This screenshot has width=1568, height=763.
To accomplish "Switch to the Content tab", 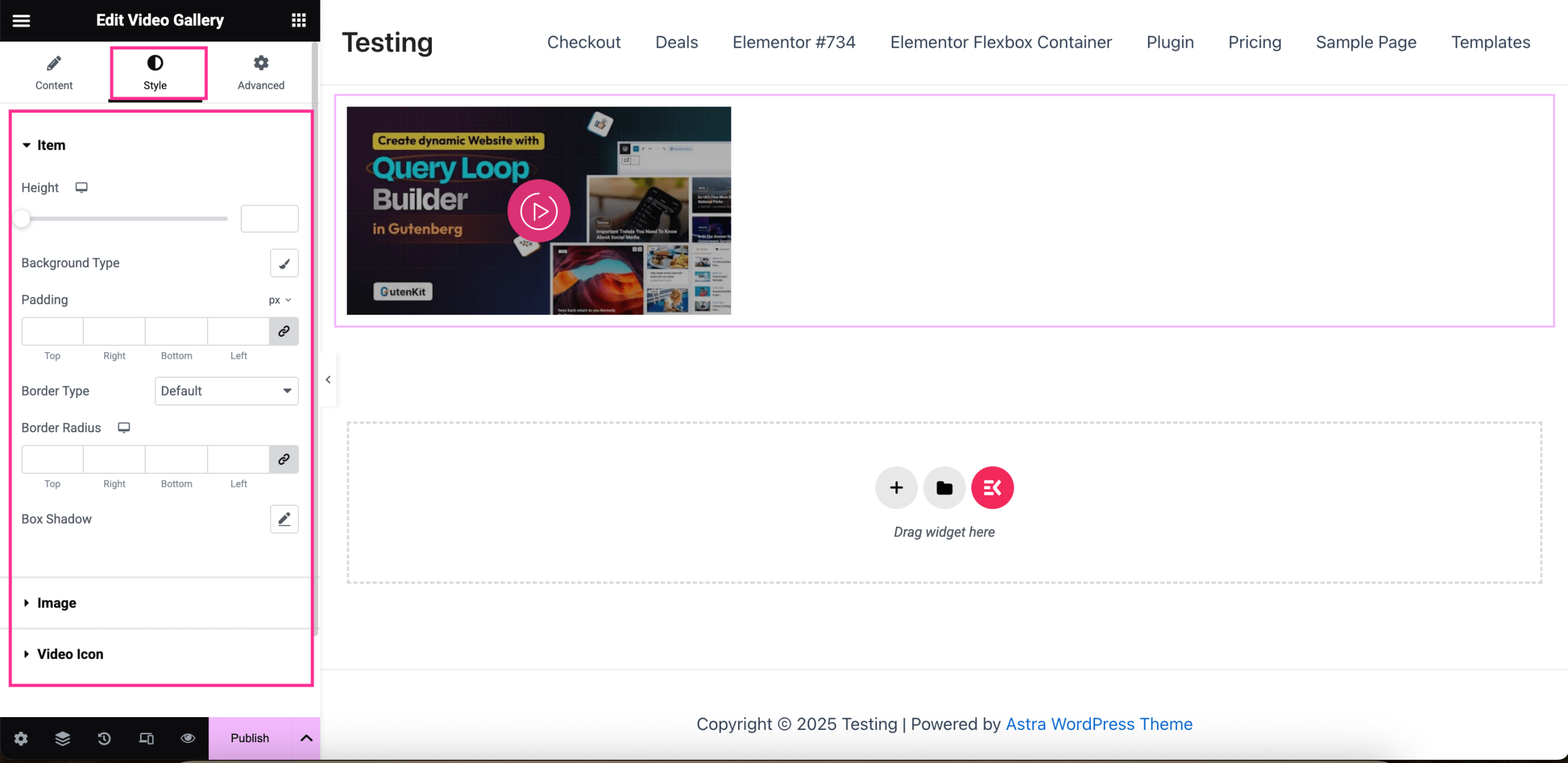I will [x=54, y=72].
